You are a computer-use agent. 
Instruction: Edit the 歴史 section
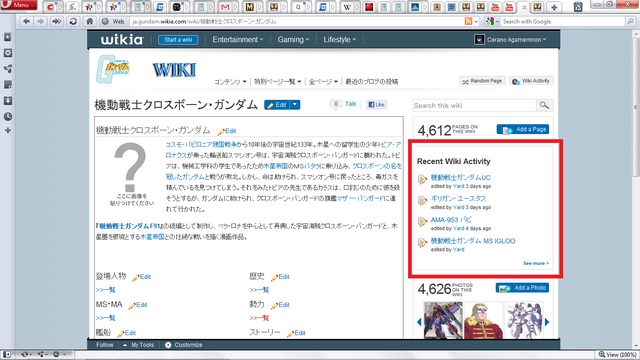point(280,277)
